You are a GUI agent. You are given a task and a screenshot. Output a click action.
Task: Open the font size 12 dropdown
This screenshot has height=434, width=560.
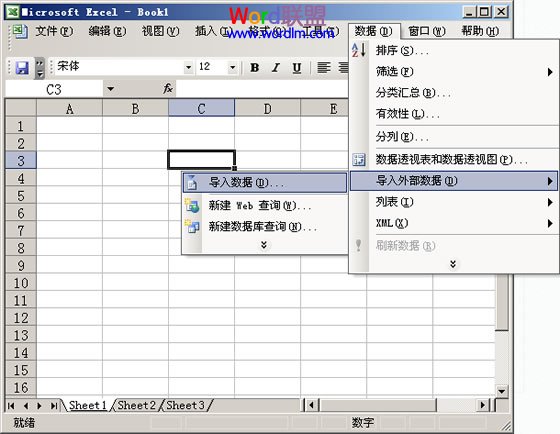(x=232, y=67)
